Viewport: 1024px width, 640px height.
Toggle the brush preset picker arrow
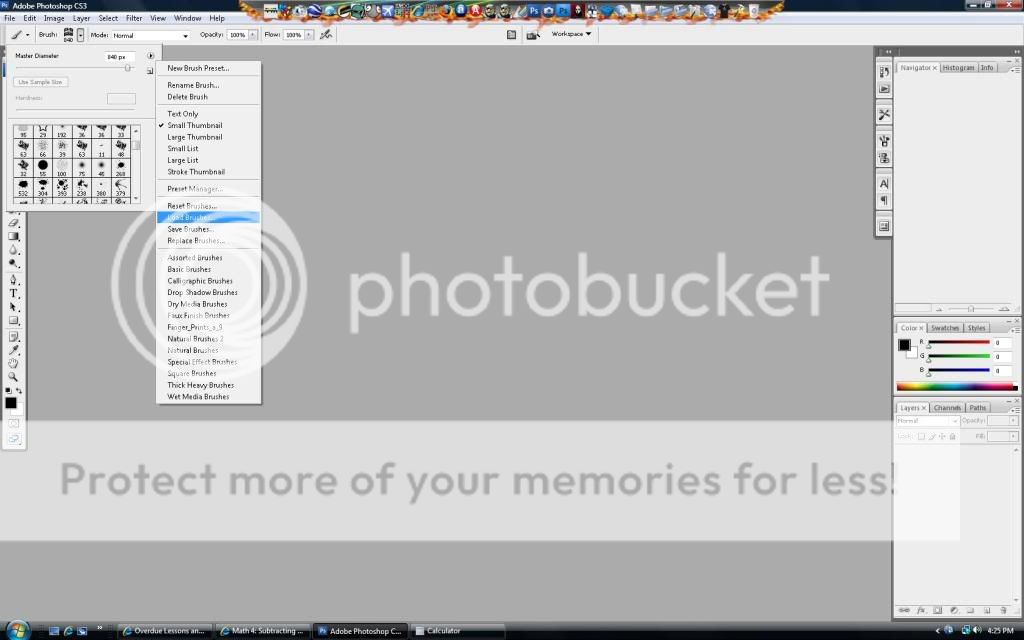[x=80, y=35]
